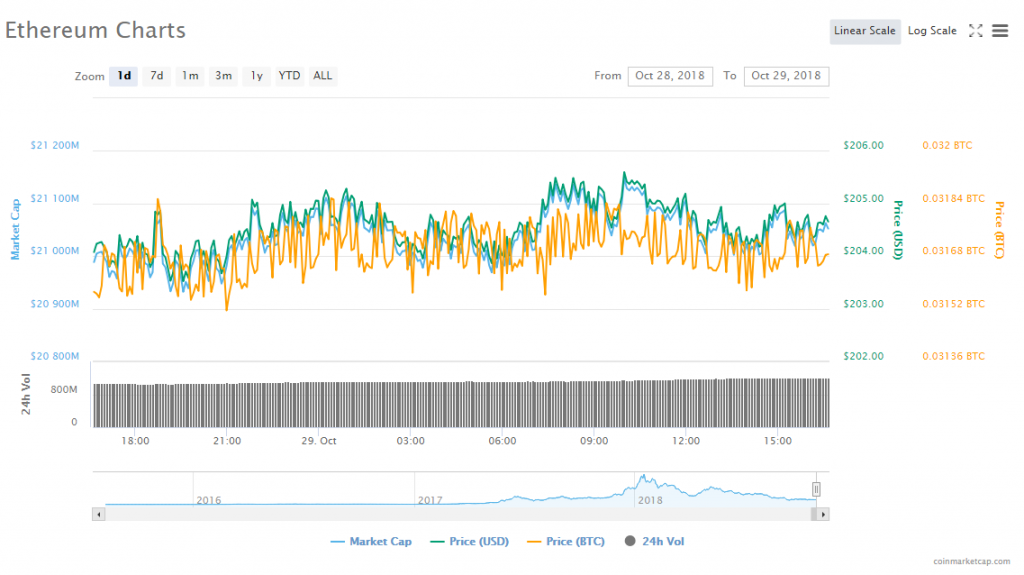Click the fullscreen expand icon
This screenshot has height=575, width=1024.
point(976,31)
